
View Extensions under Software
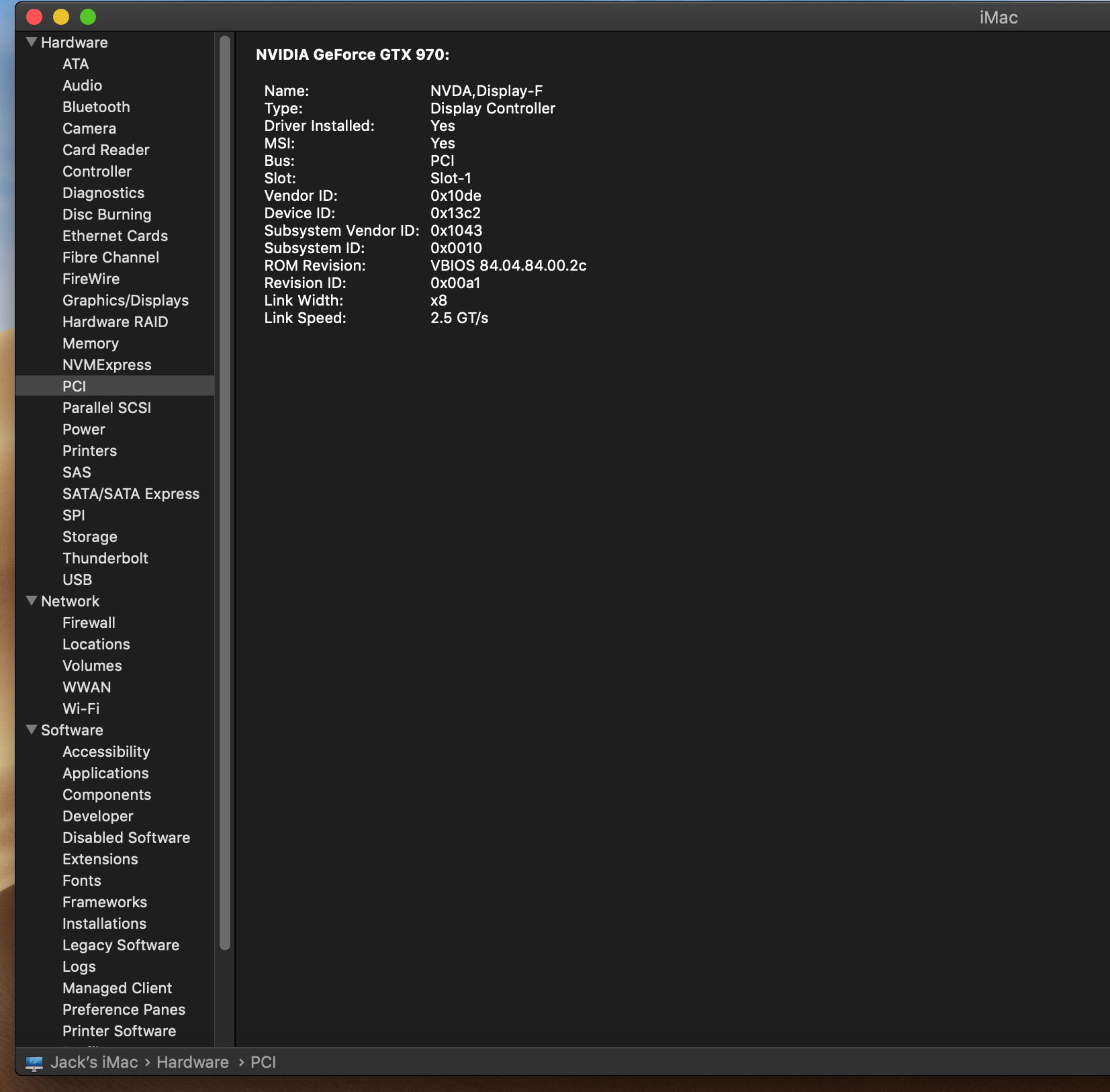(100, 859)
